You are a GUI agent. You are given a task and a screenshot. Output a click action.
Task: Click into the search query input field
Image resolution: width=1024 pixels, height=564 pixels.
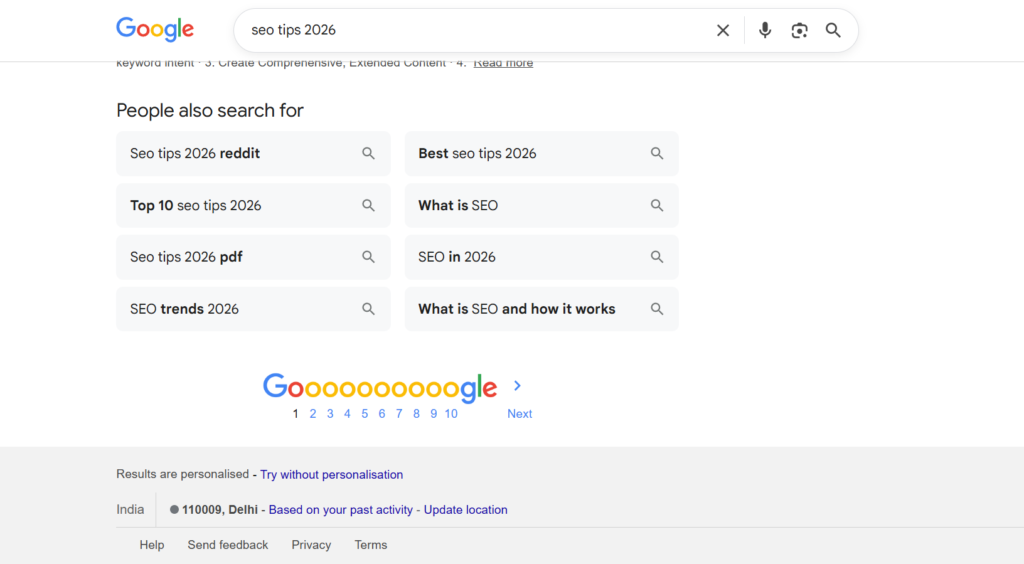point(470,30)
